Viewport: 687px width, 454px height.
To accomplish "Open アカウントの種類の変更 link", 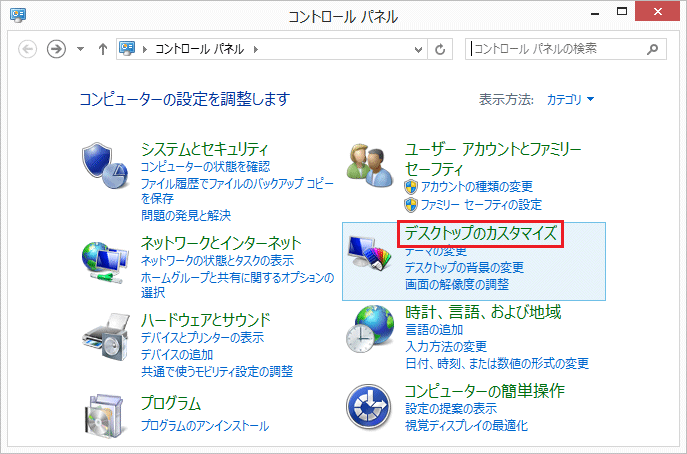I will (x=477, y=187).
